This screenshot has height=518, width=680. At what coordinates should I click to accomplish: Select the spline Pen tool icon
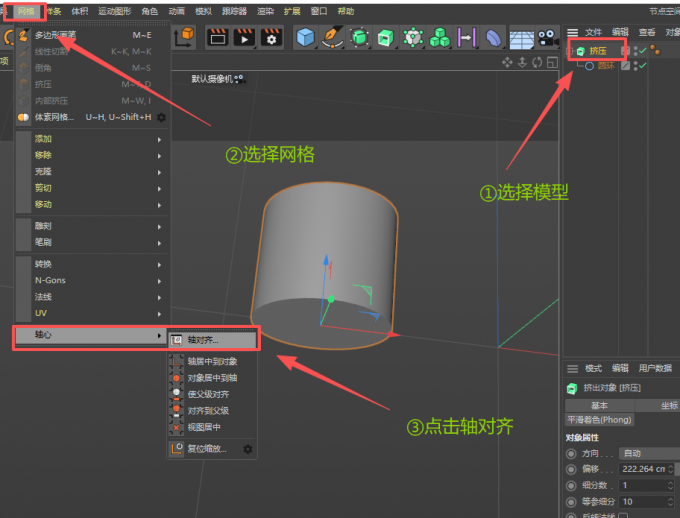coord(333,37)
